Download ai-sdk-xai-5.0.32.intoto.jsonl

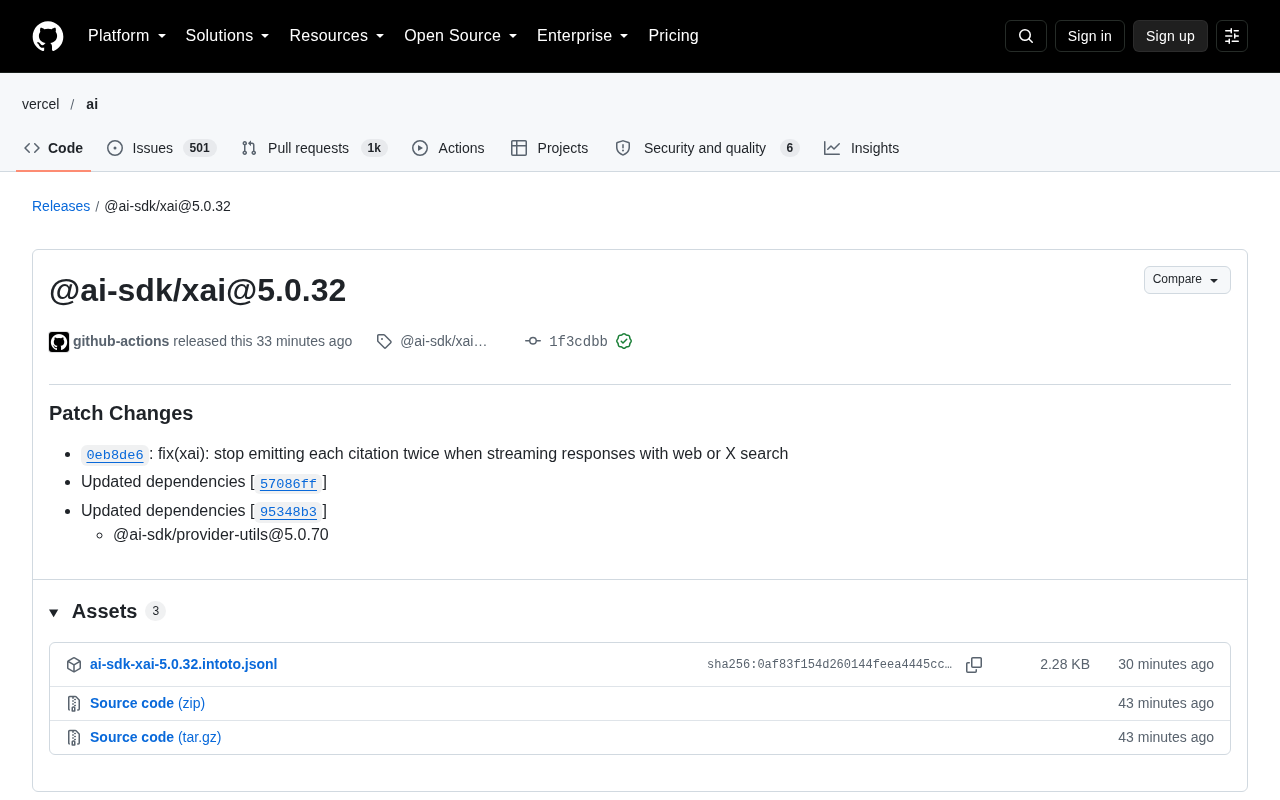184,664
